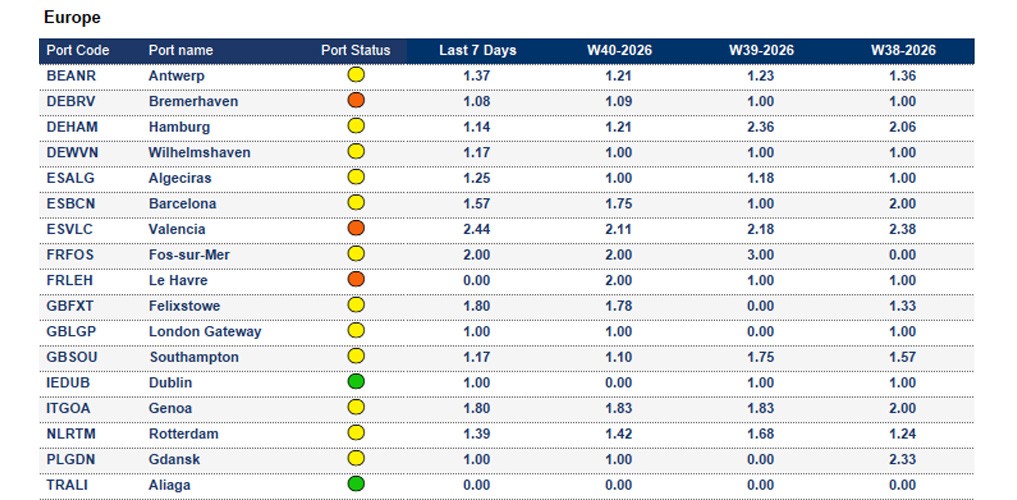The image size is (1017, 500).
Task: Click the Valencia port name
Action: [x=177, y=230]
